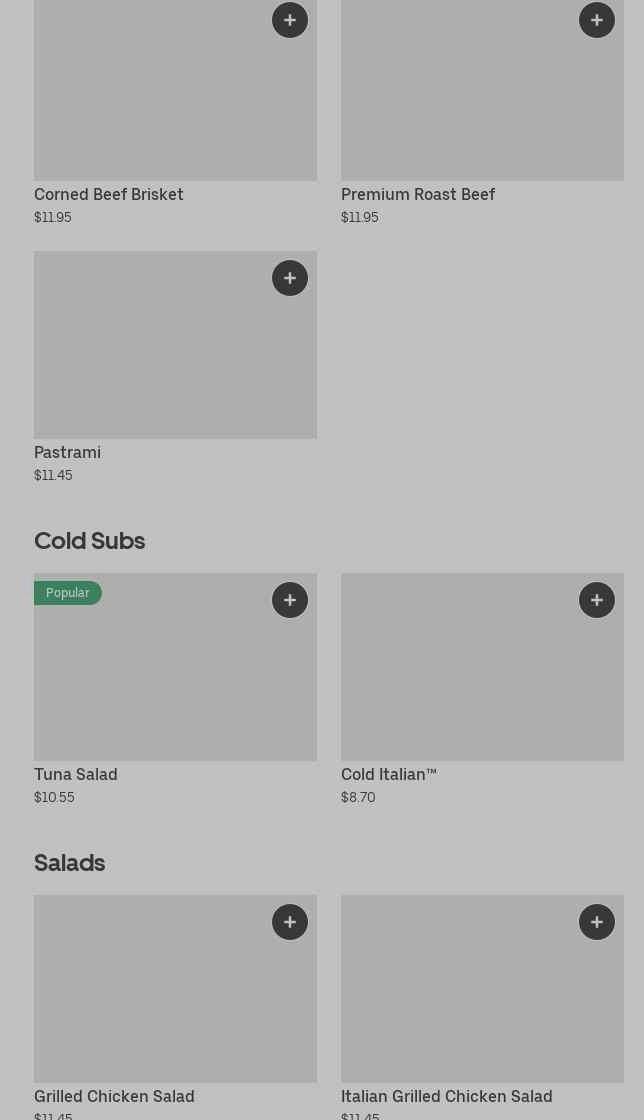Open Grilled Chicken Salad item title
Viewport: 644px width, 1120px height.
(x=114, y=1096)
